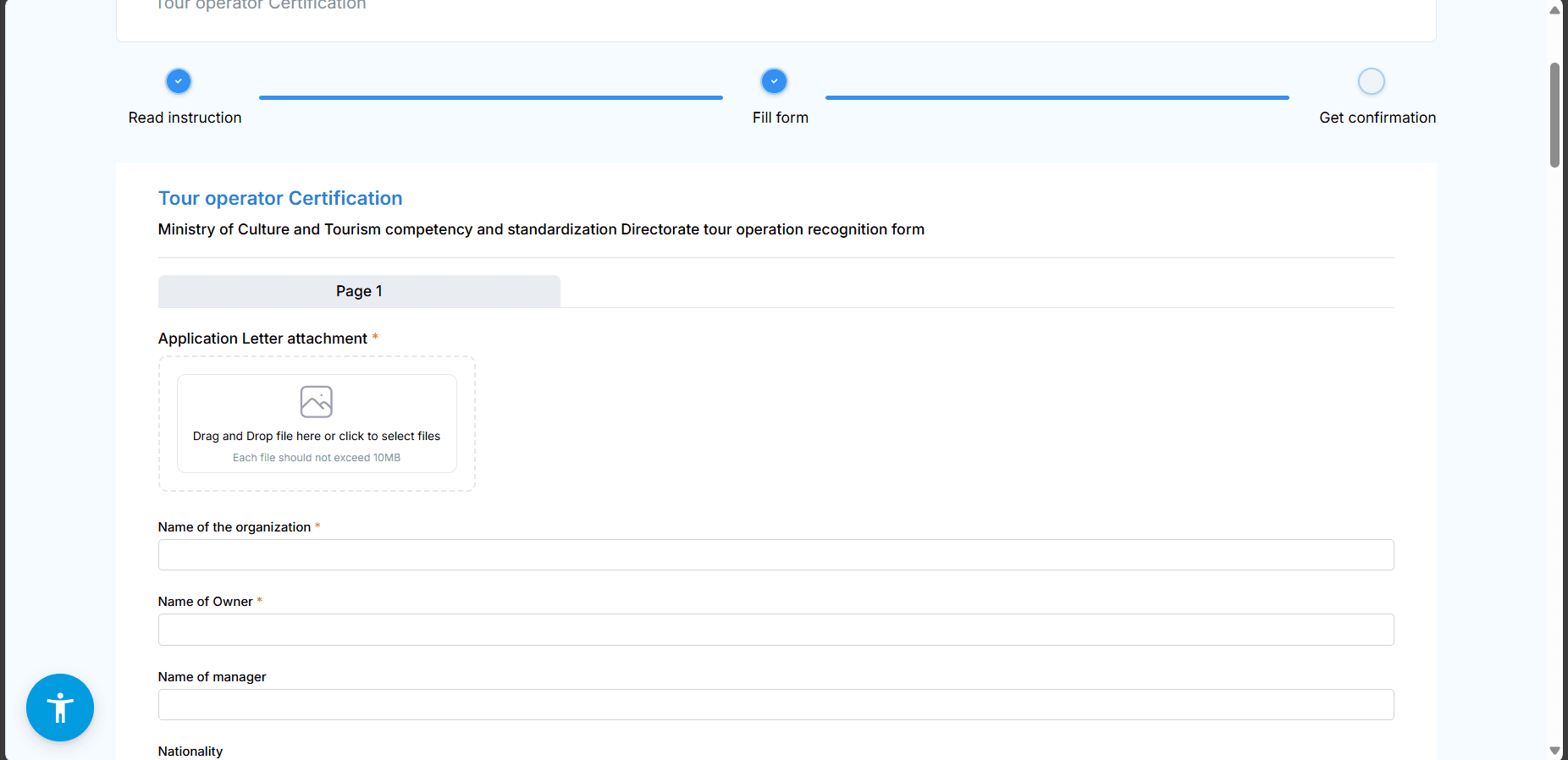Screen dimensions: 1568x760
Task: Click the Ministry of Culture and Tourism description
Action: (541, 229)
